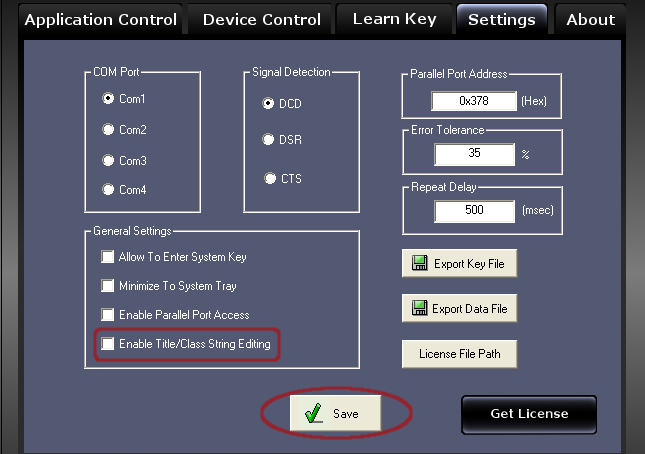Click the green checkmark icon on Save
This screenshot has width=645, height=454.
pos(313,413)
